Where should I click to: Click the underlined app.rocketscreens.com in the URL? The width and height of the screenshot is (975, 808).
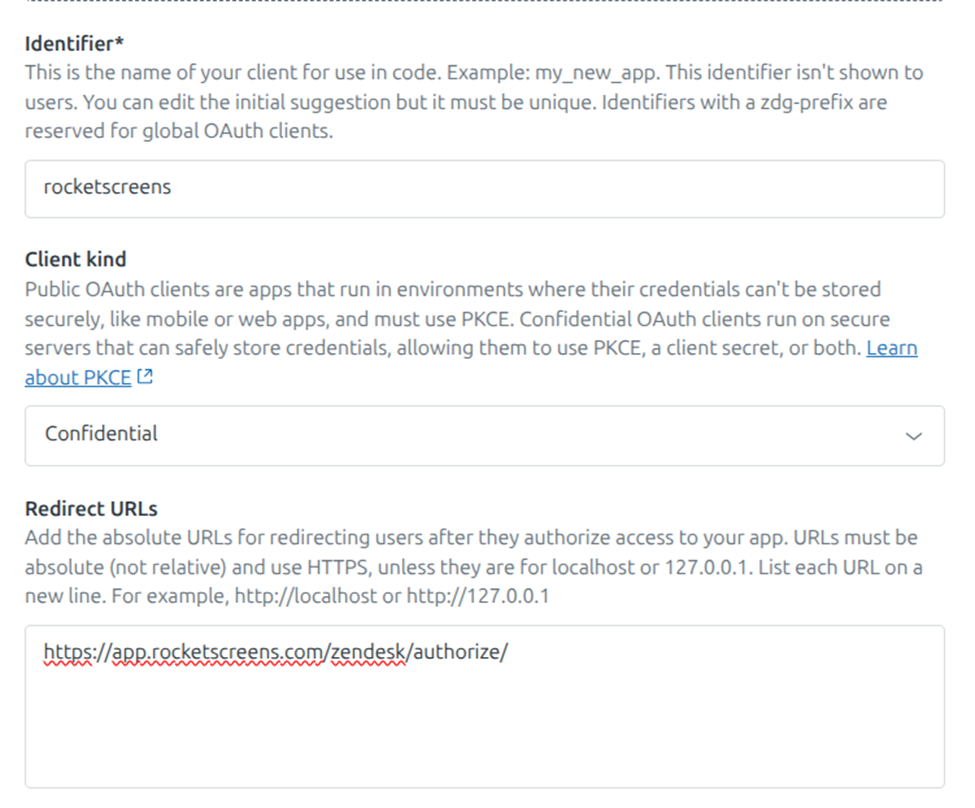click(218, 653)
